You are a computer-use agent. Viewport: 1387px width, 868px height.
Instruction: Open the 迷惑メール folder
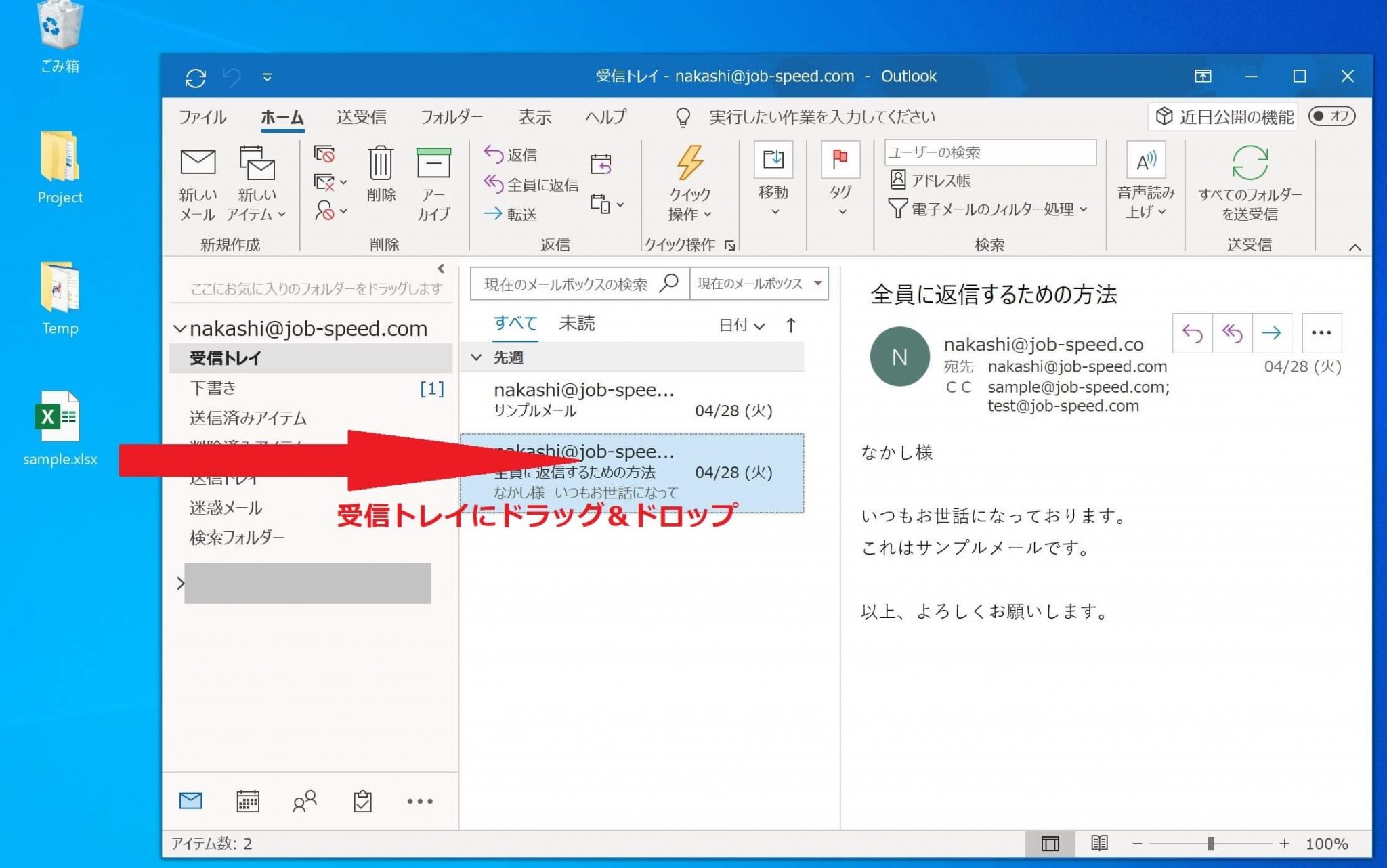(x=226, y=508)
